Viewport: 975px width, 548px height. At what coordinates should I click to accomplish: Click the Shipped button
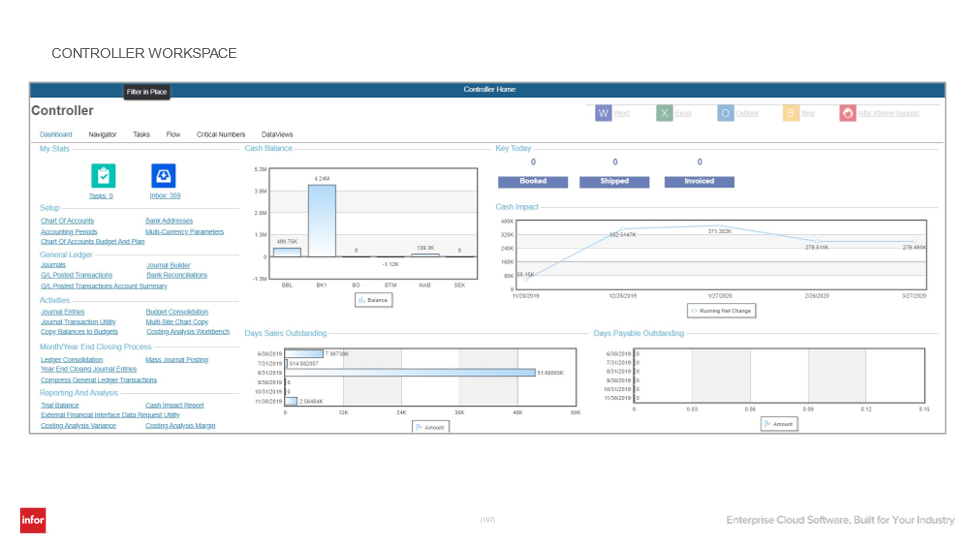tap(614, 182)
